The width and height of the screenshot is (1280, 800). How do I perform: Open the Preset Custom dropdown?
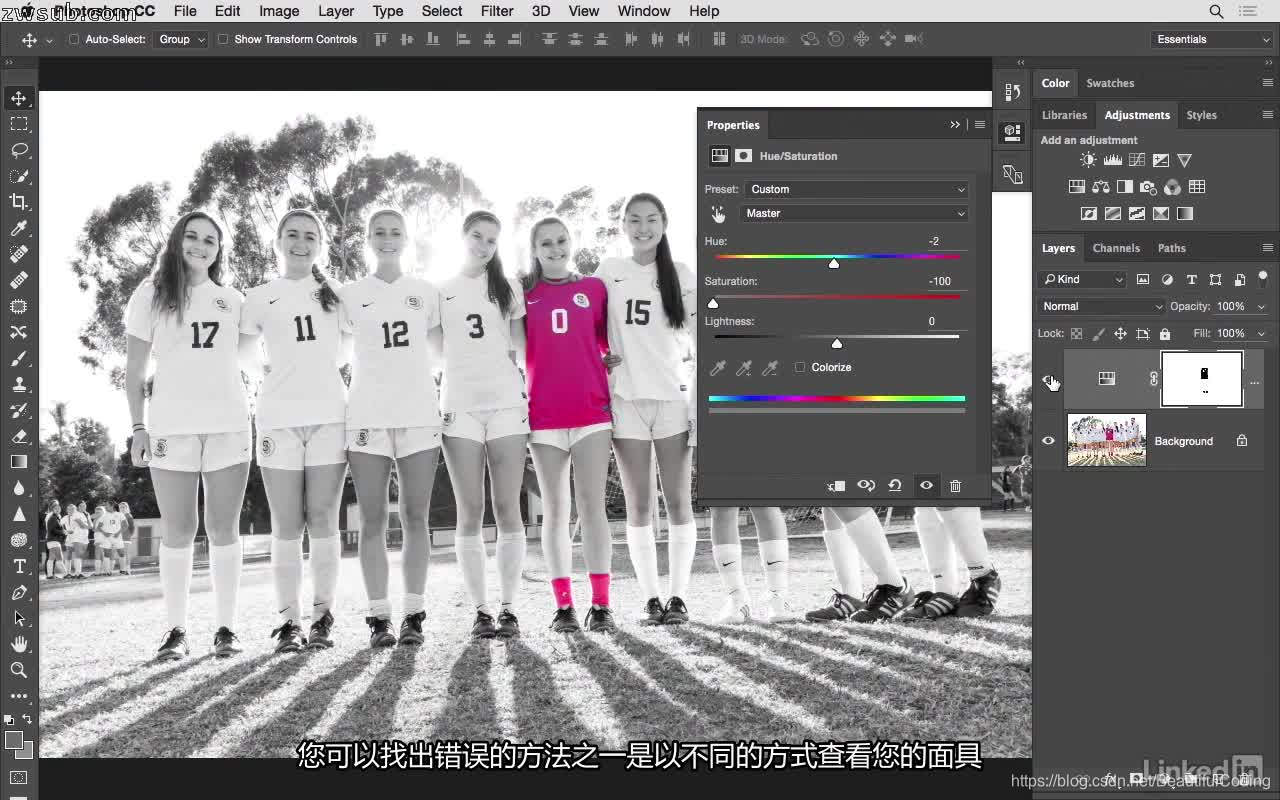[856, 189]
